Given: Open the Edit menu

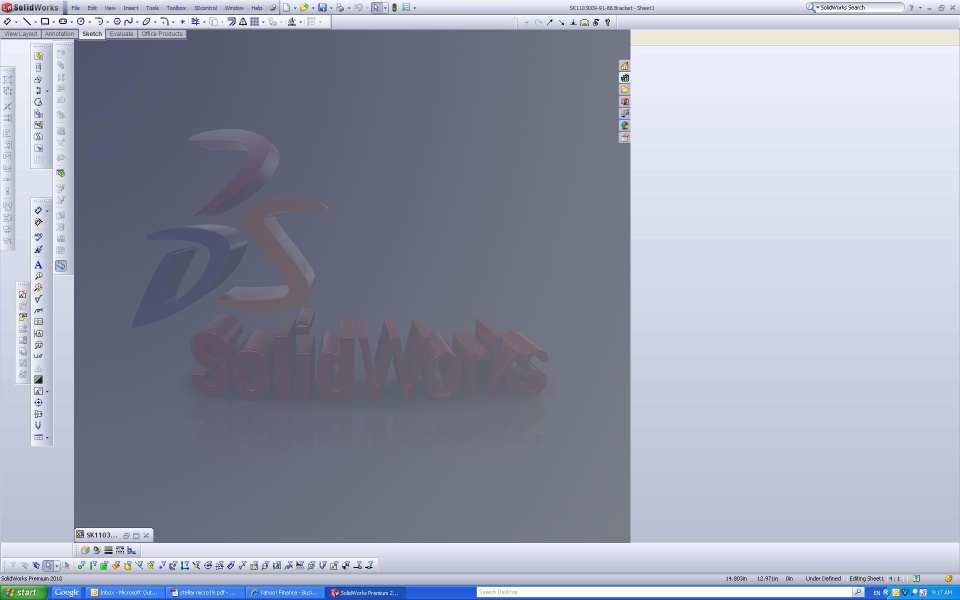Looking at the screenshot, I should point(92,8).
